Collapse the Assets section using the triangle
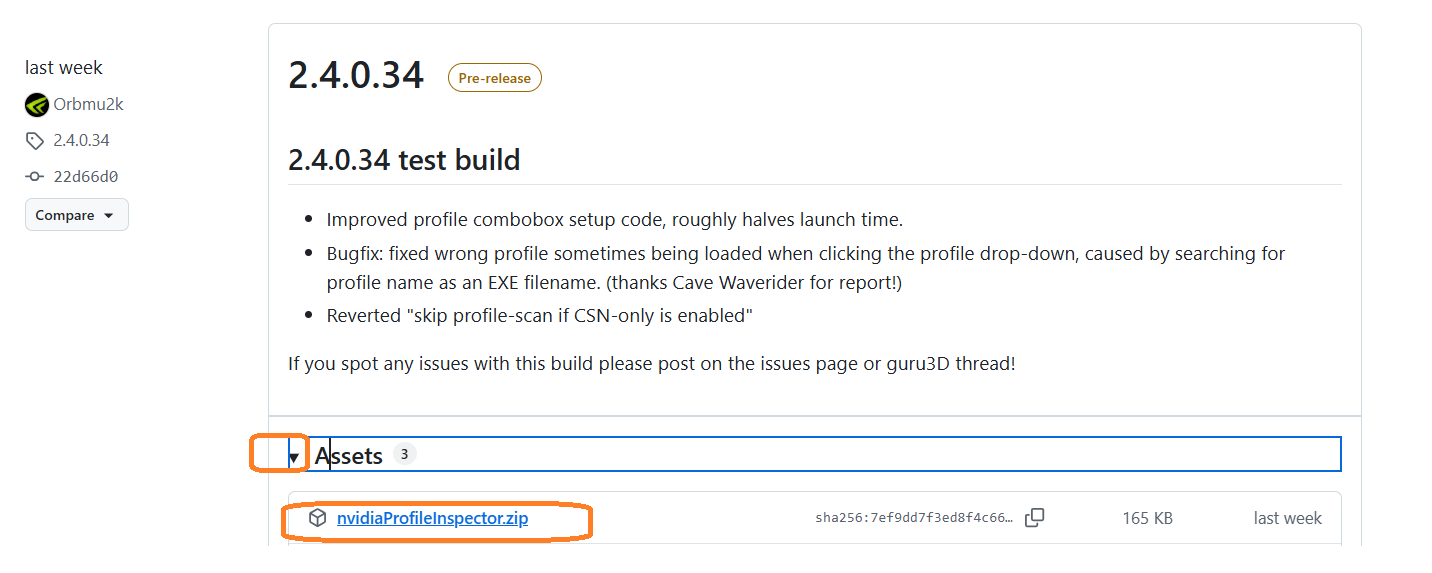The height and width of the screenshot is (573, 1432). click(295, 457)
